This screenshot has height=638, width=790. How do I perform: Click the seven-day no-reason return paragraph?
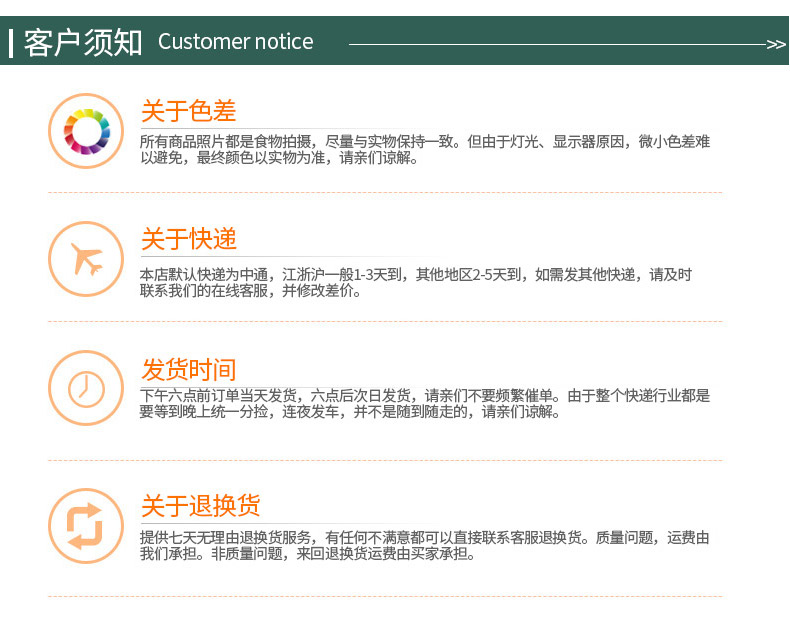[425, 545]
